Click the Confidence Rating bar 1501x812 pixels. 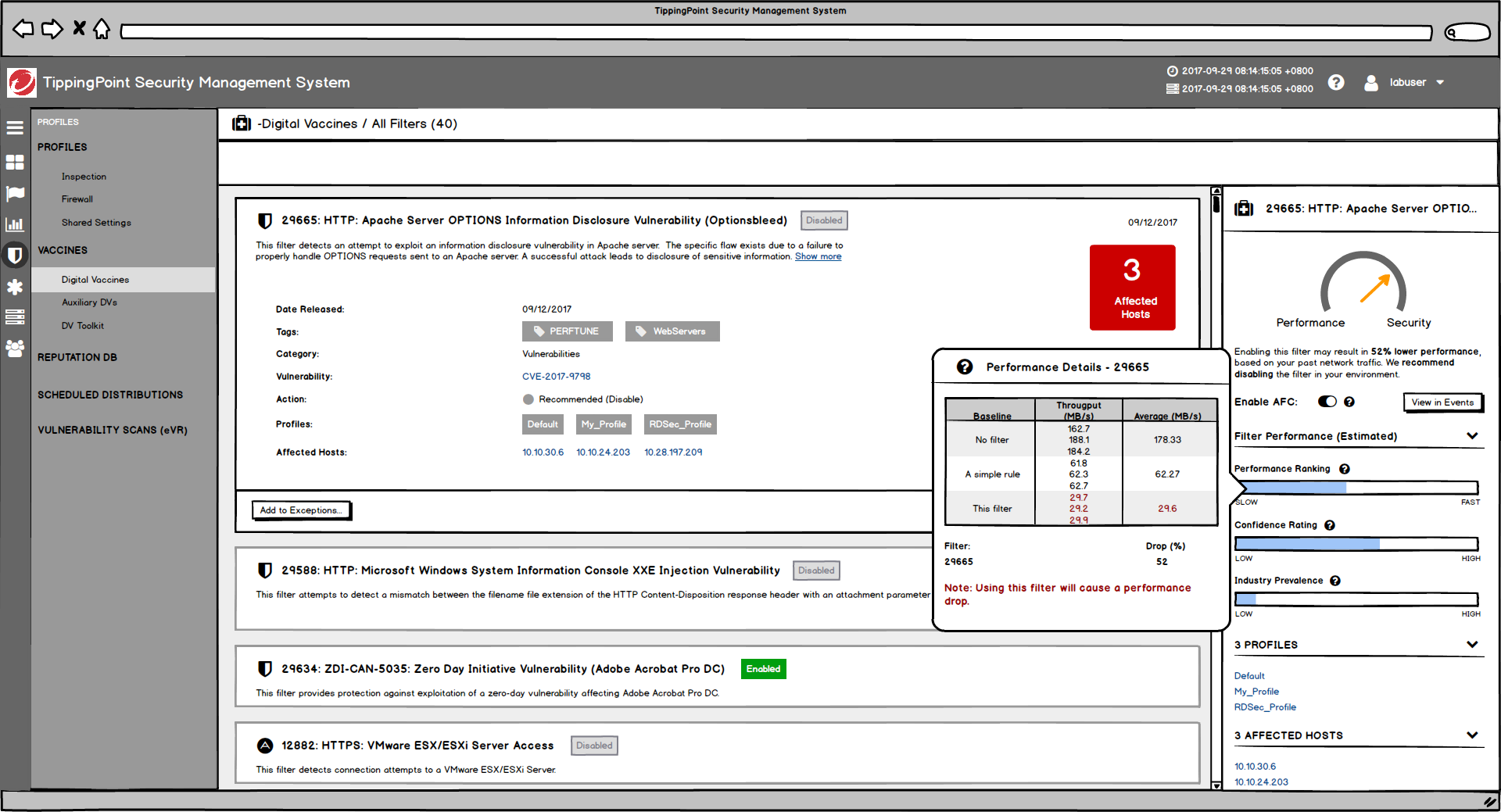(x=1356, y=544)
